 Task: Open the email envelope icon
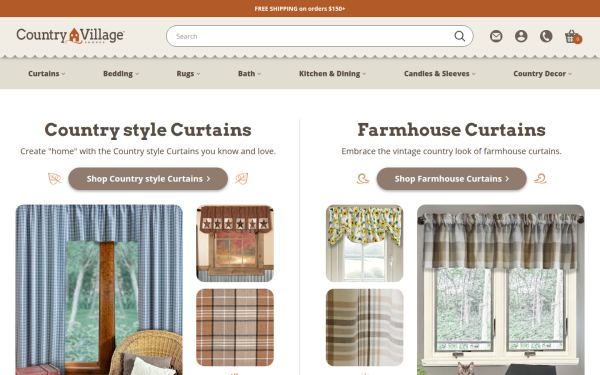point(496,36)
